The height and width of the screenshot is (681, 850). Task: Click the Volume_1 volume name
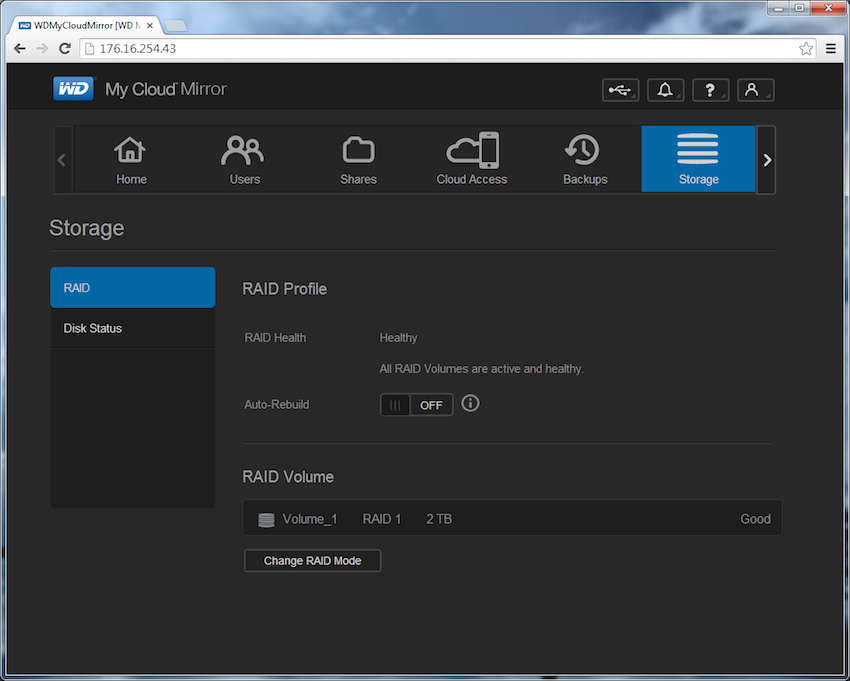(310, 519)
